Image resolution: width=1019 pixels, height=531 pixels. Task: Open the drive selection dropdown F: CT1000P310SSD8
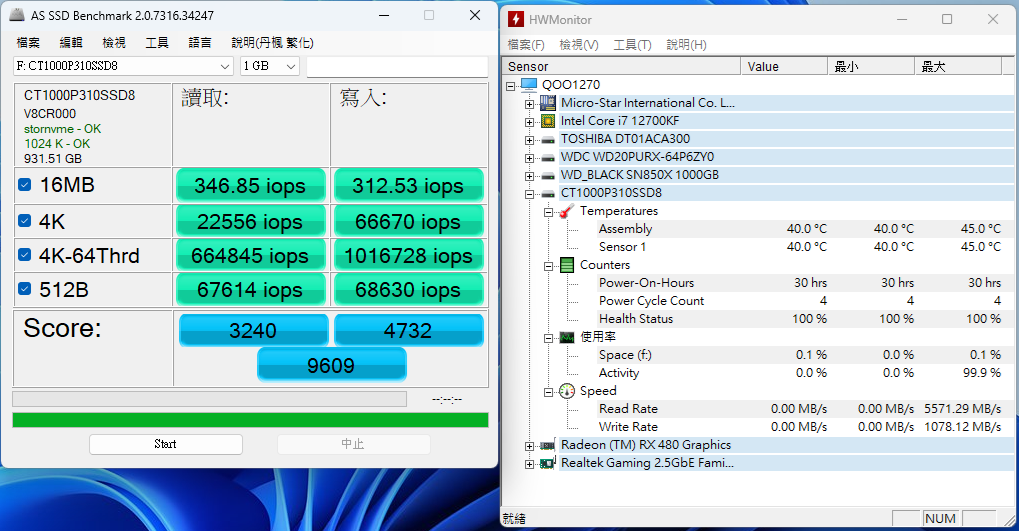click(x=123, y=66)
